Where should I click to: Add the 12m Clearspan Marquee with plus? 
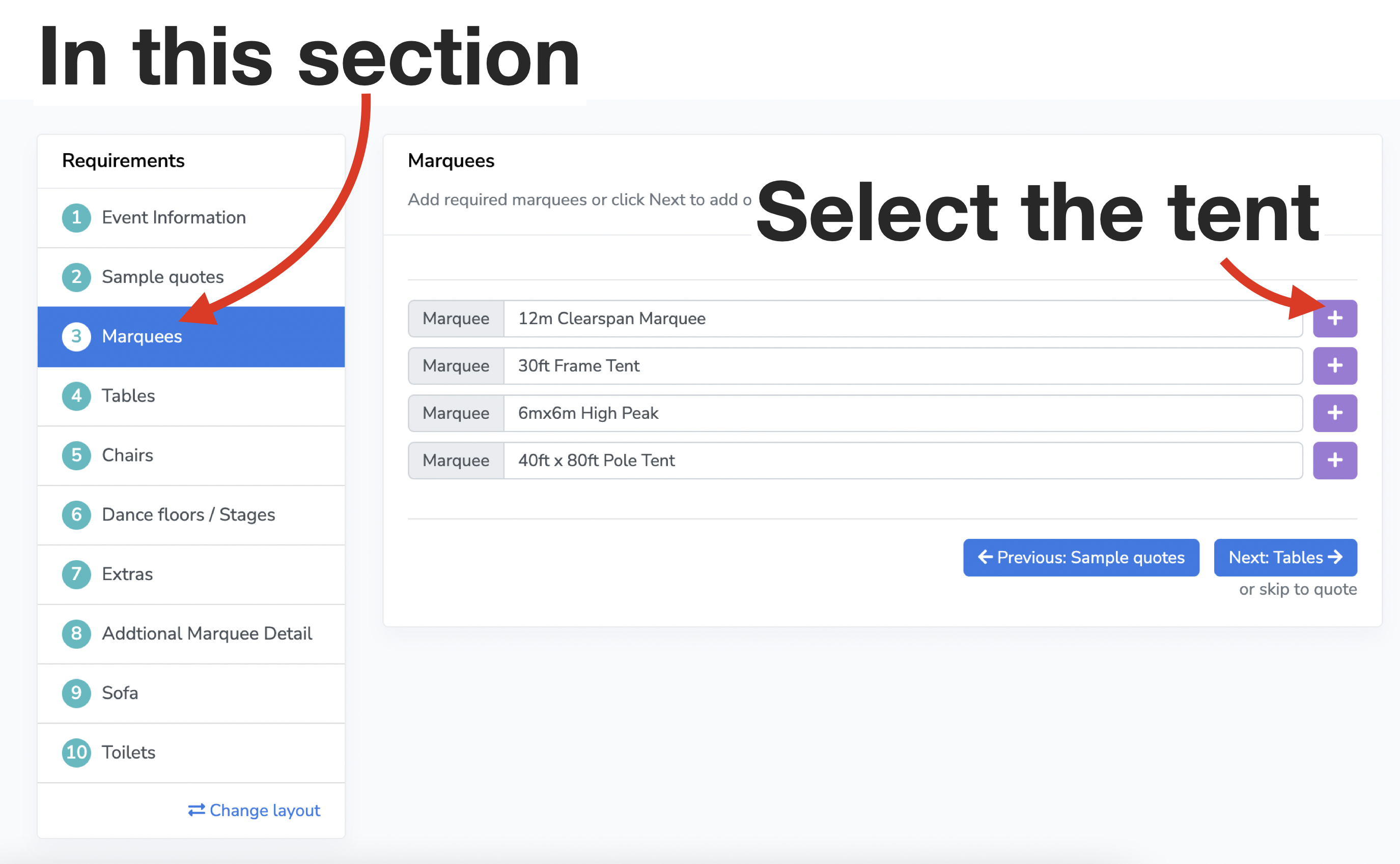coord(1334,319)
